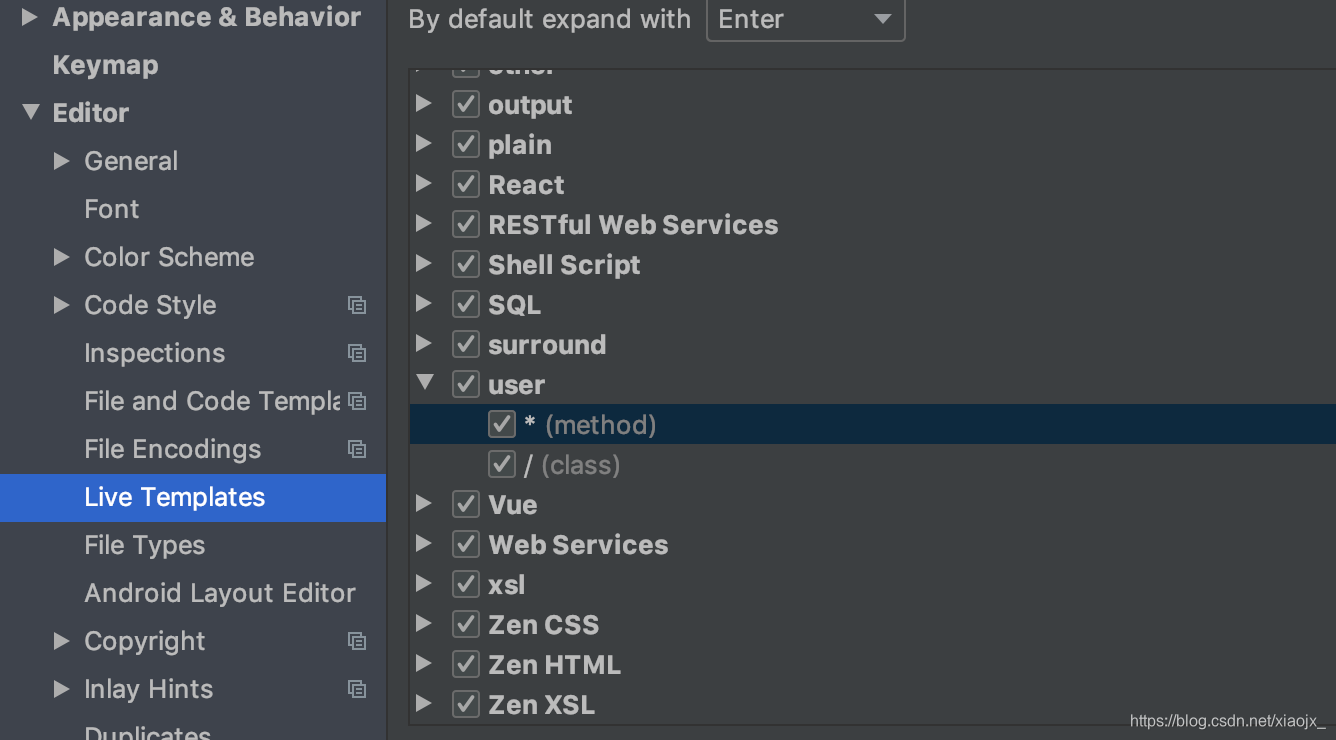Open the Font settings page

point(112,209)
